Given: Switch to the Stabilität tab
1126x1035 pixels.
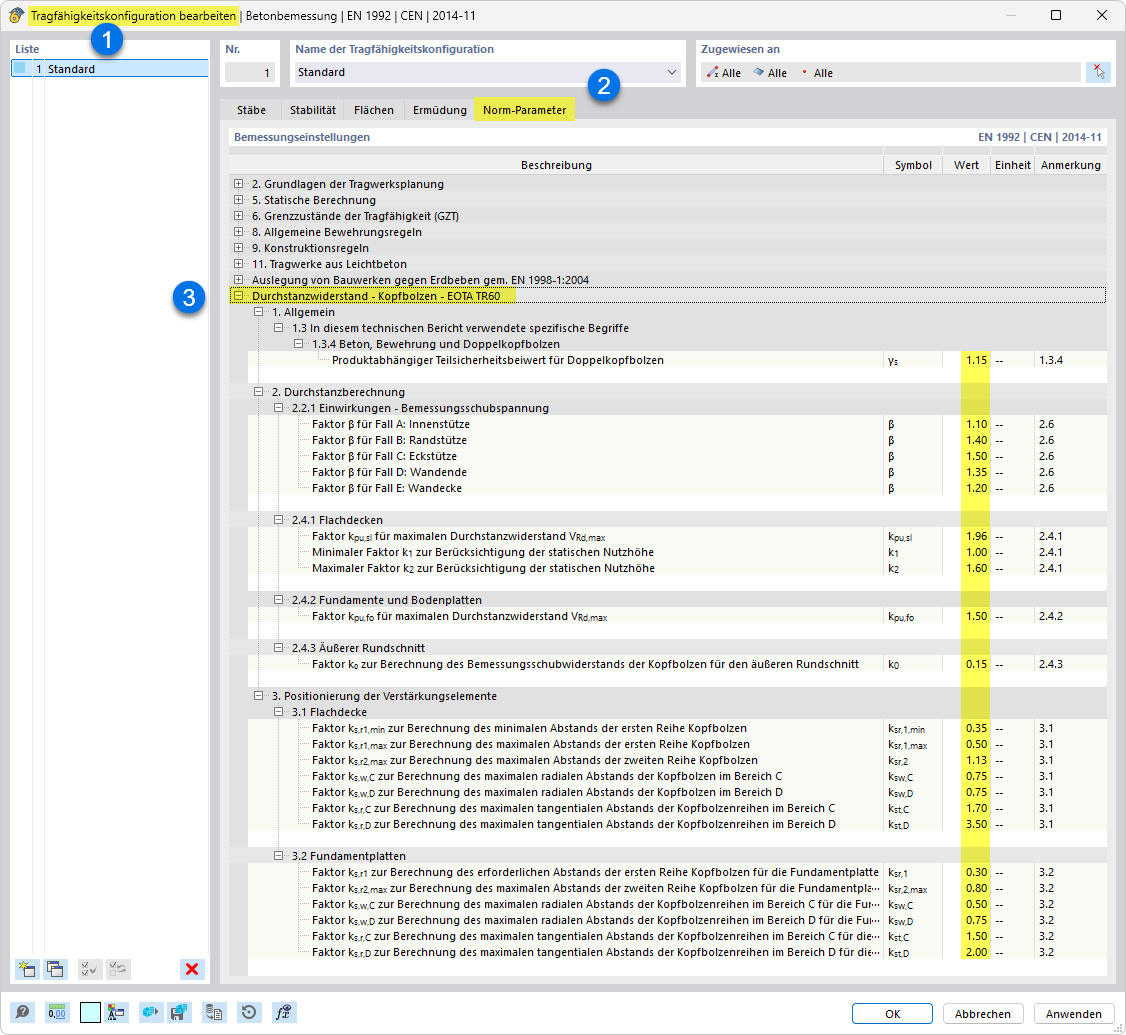Looking at the screenshot, I should click(x=312, y=110).
